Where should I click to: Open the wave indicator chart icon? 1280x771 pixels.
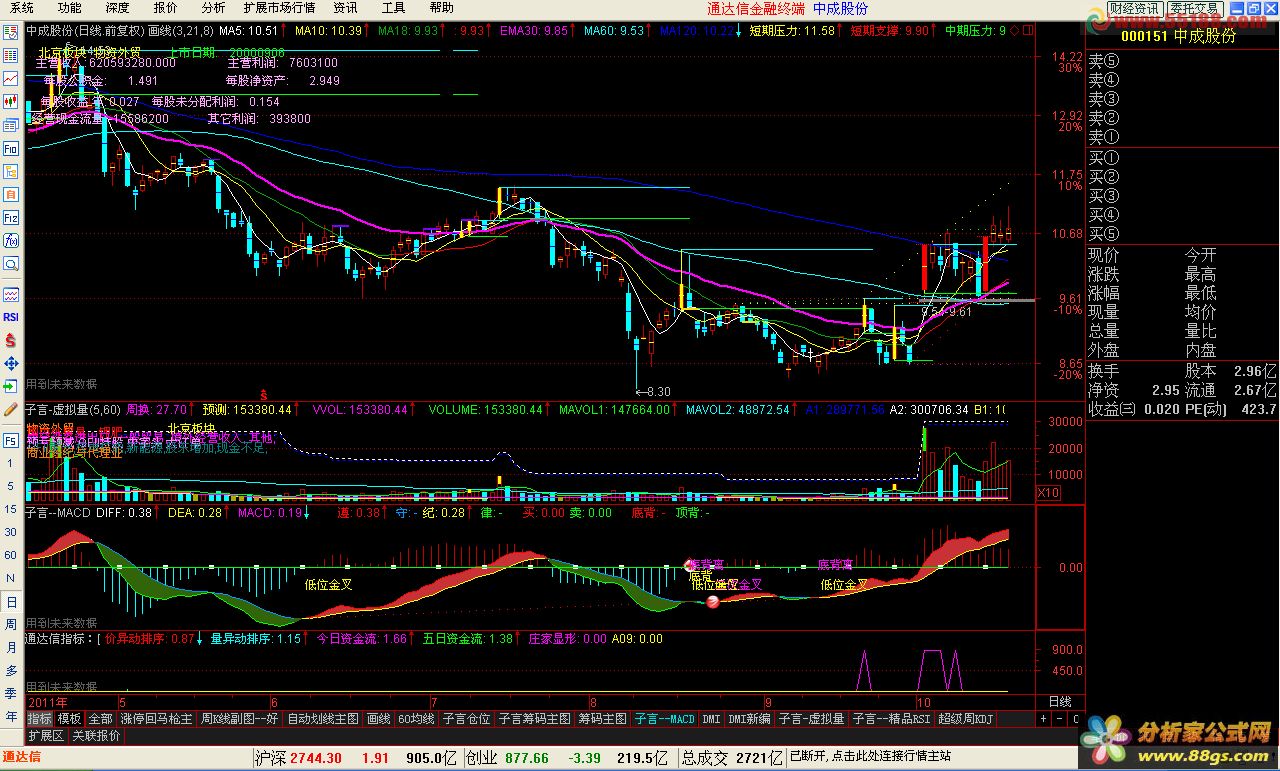pyautogui.click(x=11, y=294)
